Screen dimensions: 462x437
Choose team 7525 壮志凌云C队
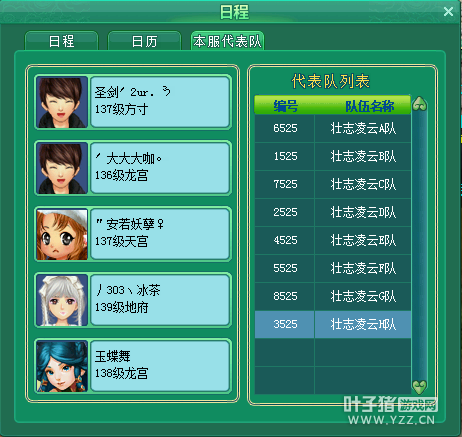(333, 184)
